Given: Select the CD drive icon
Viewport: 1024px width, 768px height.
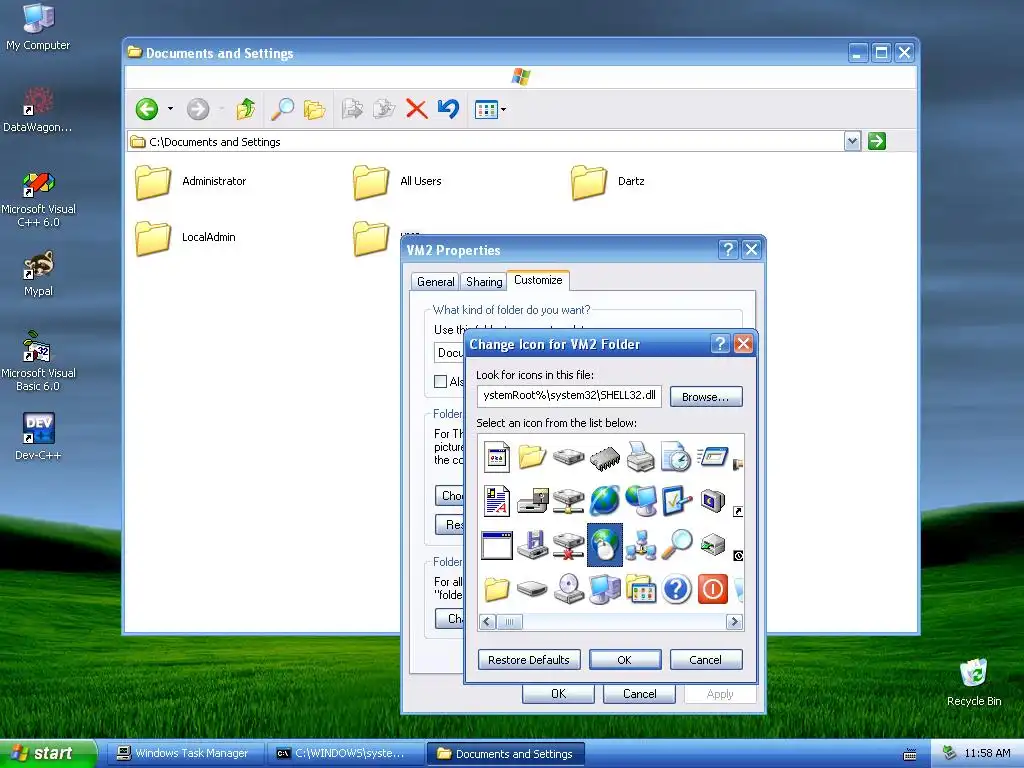Looking at the screenshot, I should 569,589.
